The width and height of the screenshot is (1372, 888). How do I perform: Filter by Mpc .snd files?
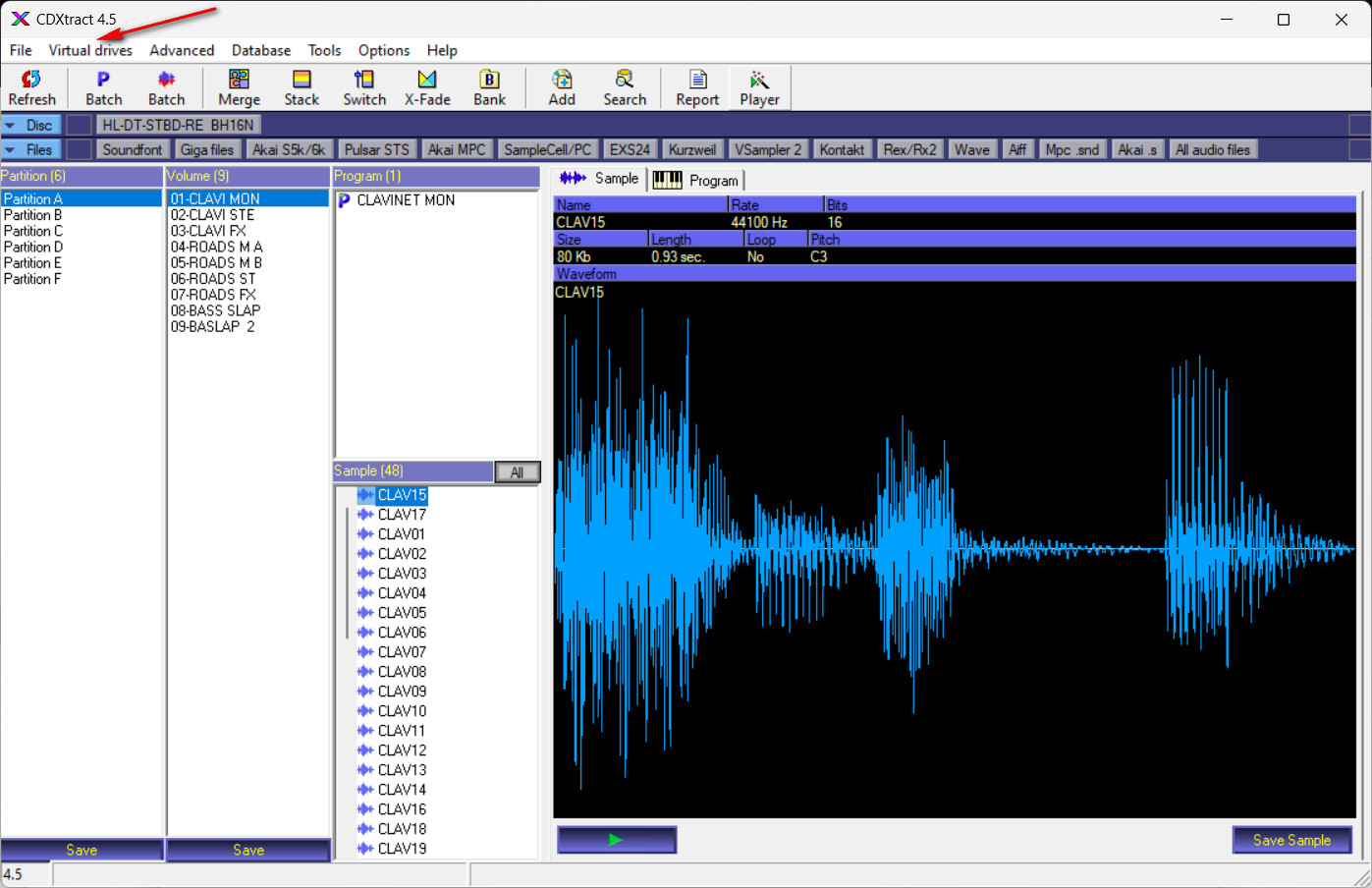[1071, 149]
